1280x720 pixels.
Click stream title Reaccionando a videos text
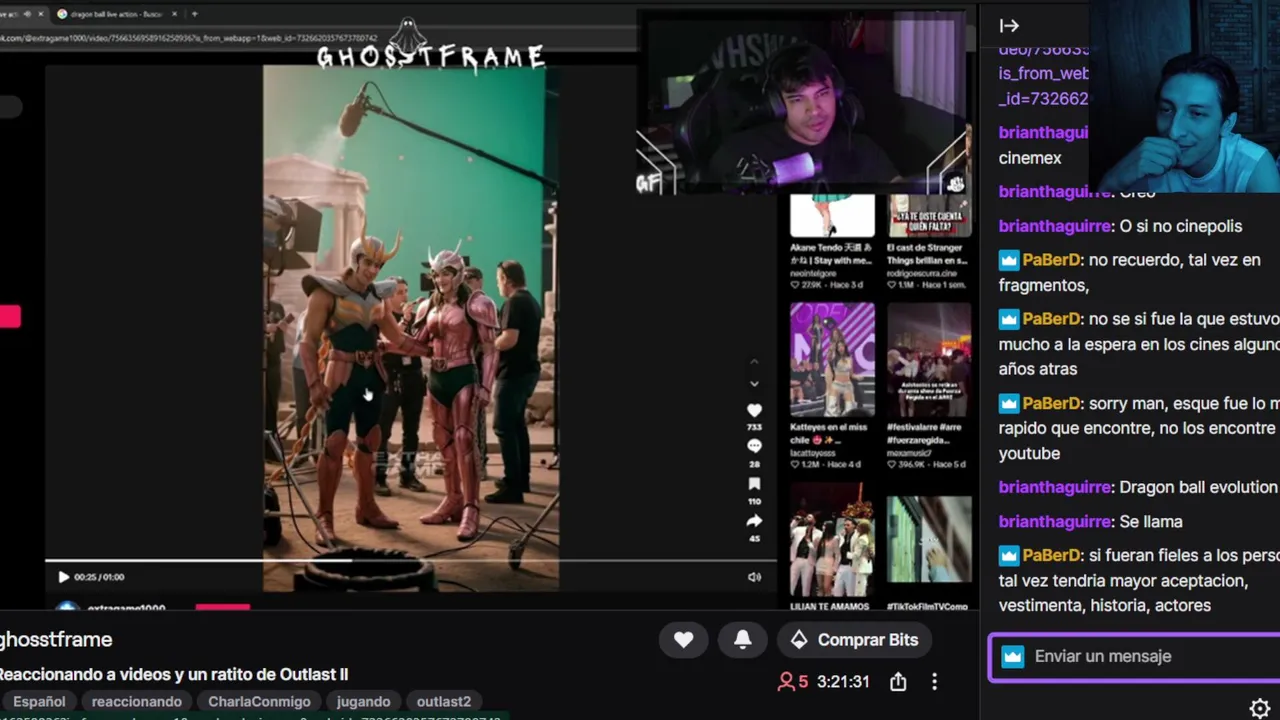click(174, 675)
